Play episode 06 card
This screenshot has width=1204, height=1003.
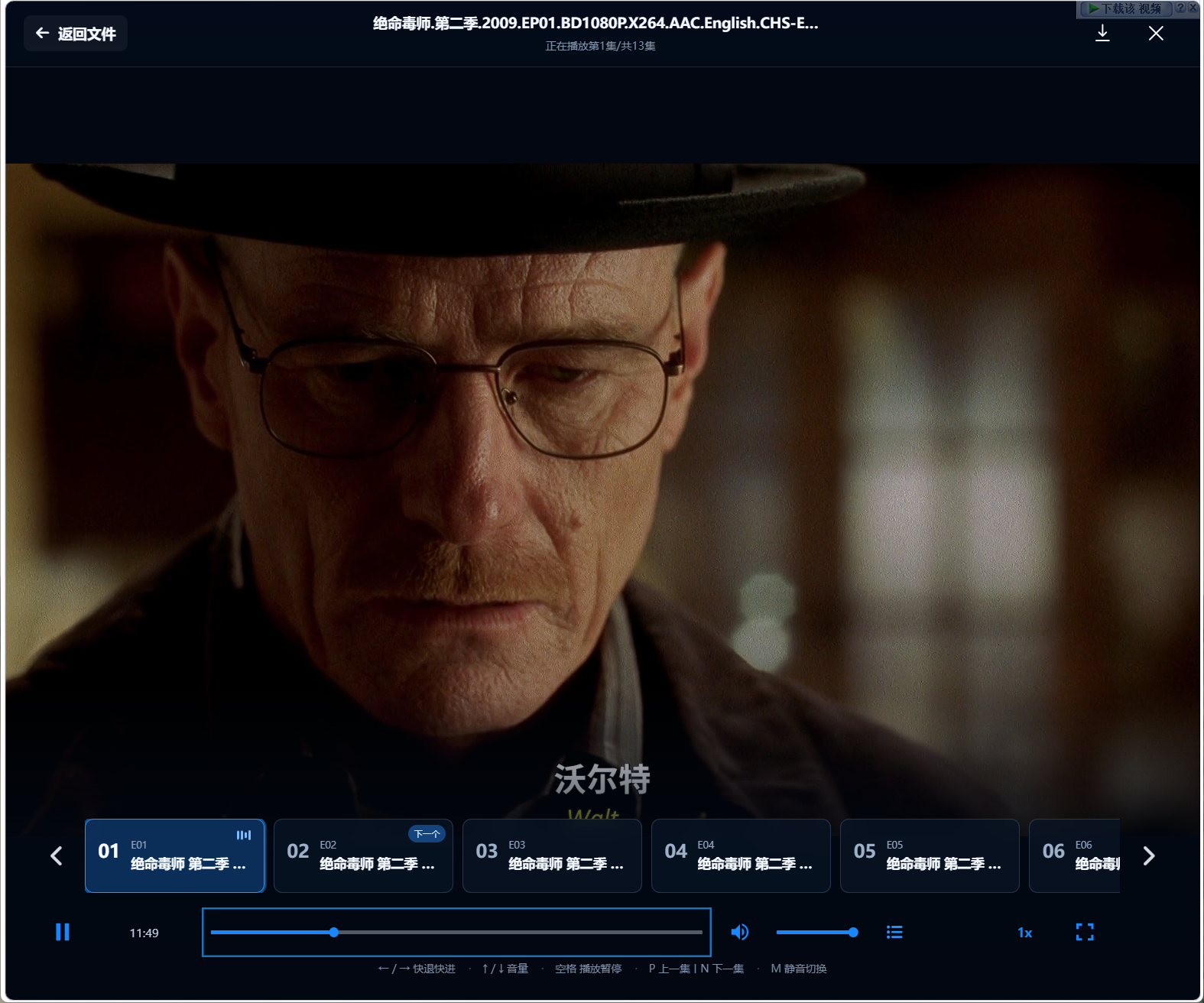[x=1075, y=855]
